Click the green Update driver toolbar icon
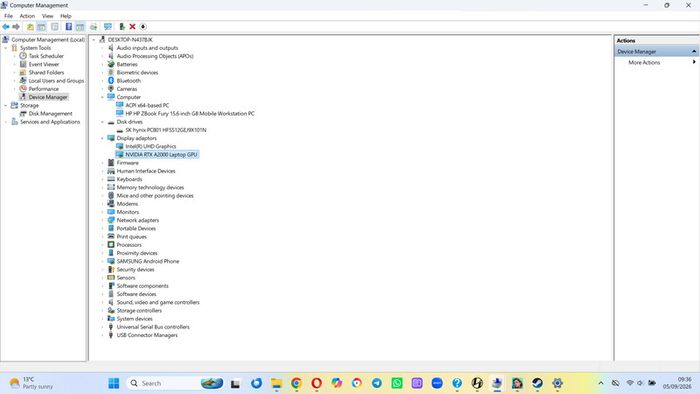 pyautogui.click(x=122, y=27)
